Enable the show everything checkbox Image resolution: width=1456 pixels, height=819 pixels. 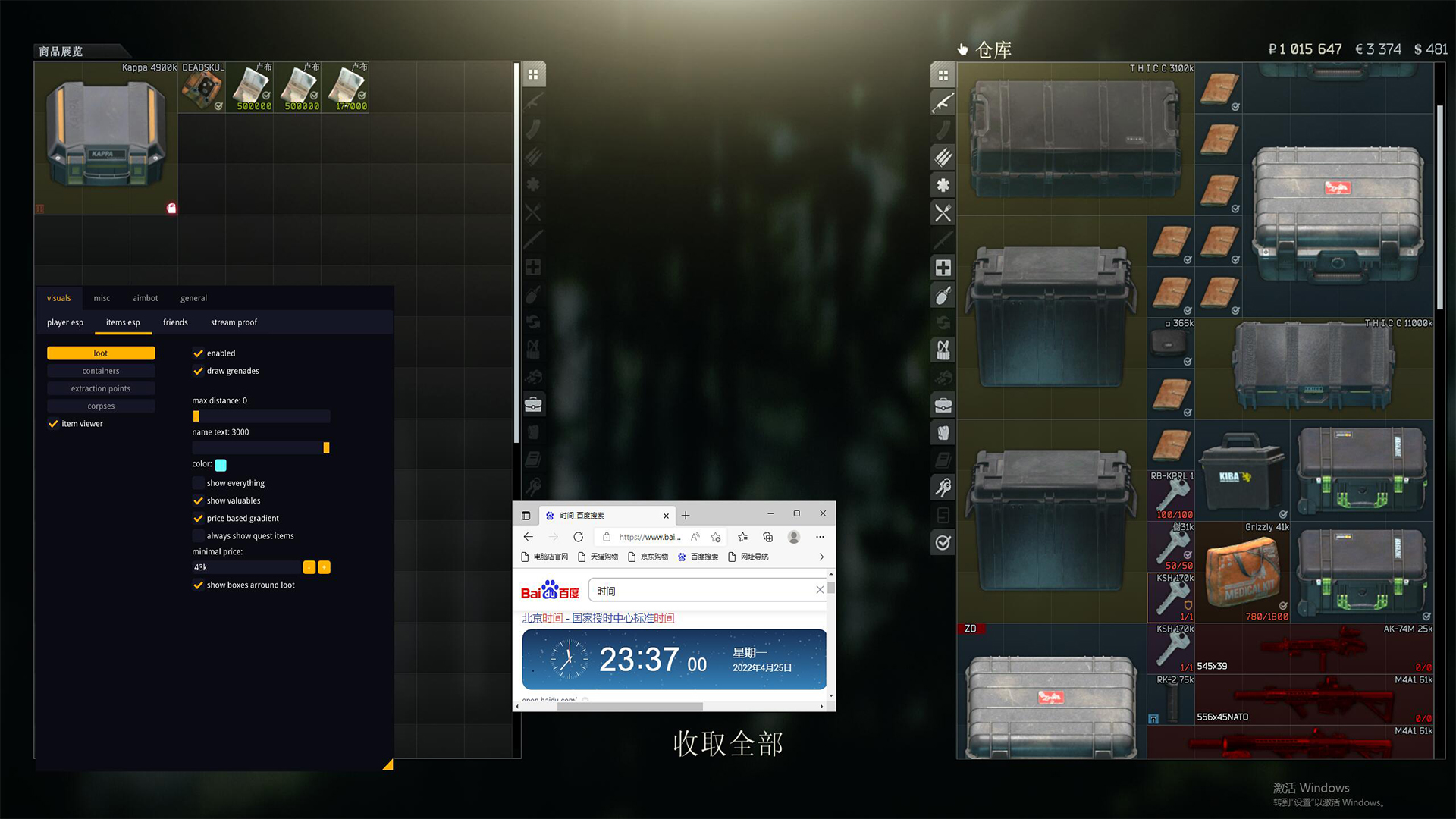(198, 483)
